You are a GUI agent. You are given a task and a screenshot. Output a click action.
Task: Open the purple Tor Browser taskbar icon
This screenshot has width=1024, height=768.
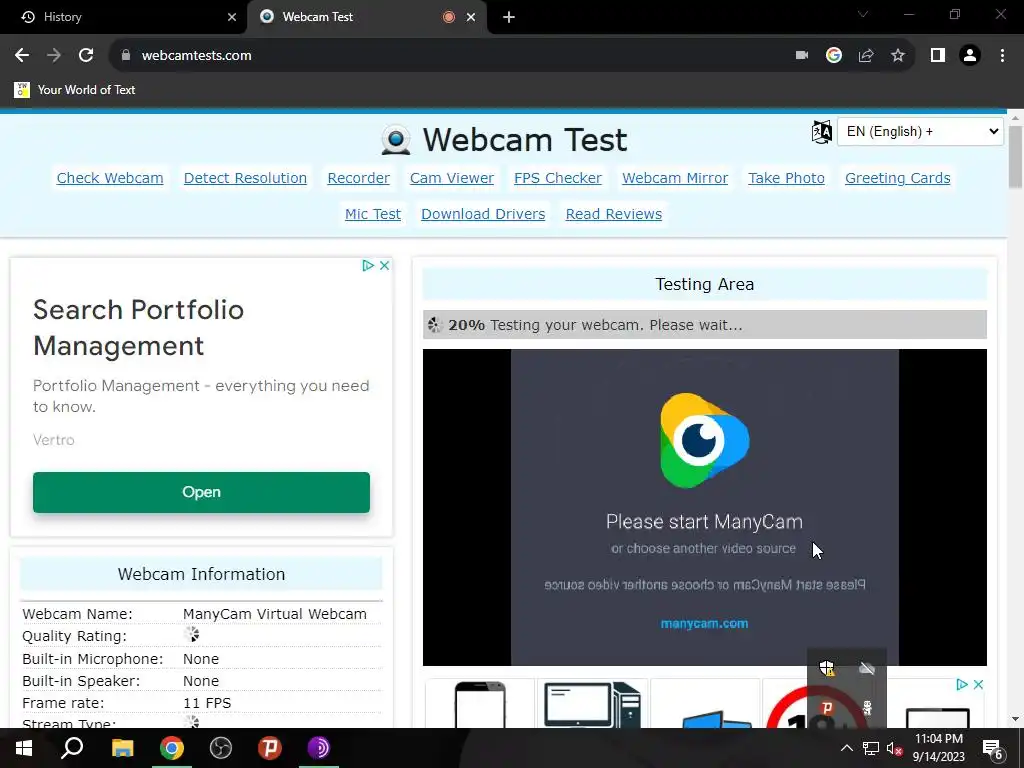tap(319, 748)
